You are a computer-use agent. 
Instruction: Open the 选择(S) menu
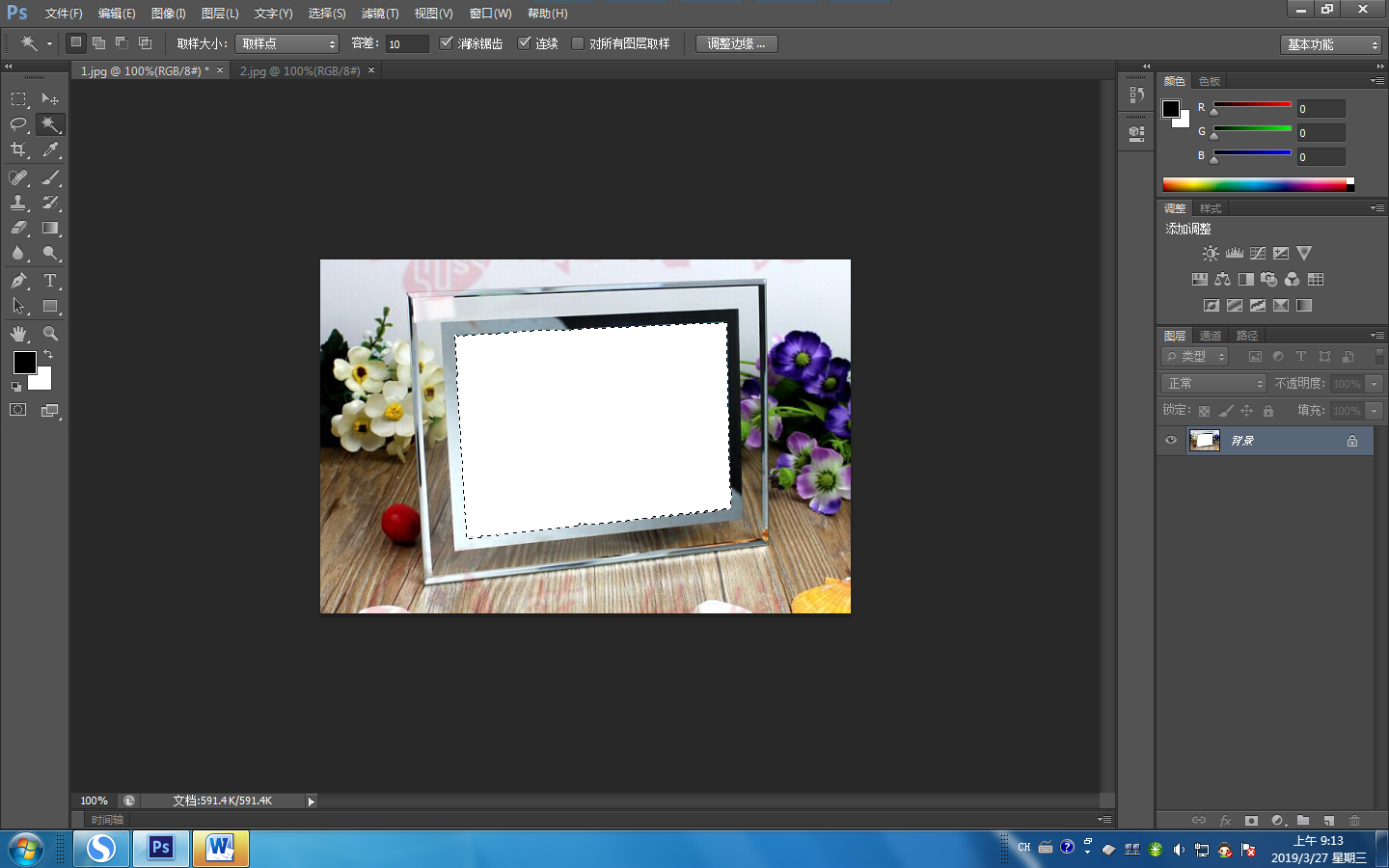327,14
